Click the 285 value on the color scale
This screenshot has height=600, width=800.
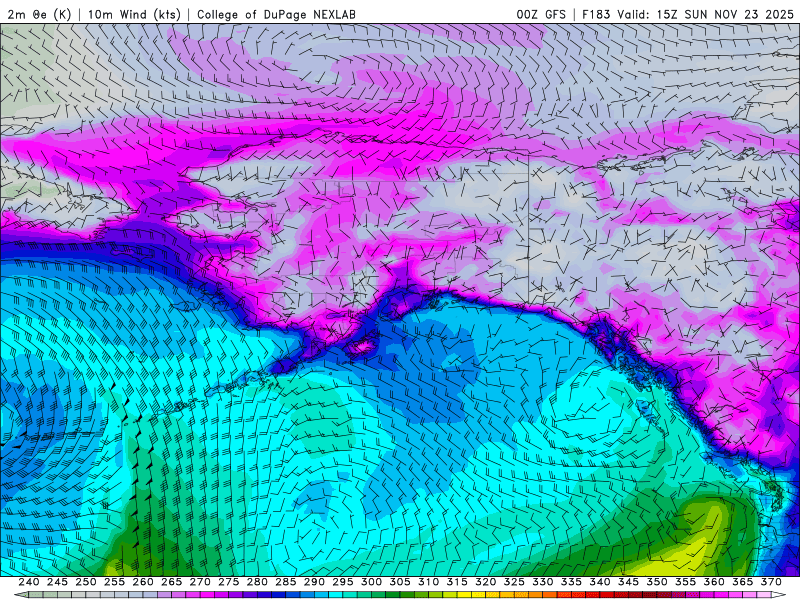(x=286, y=582)
